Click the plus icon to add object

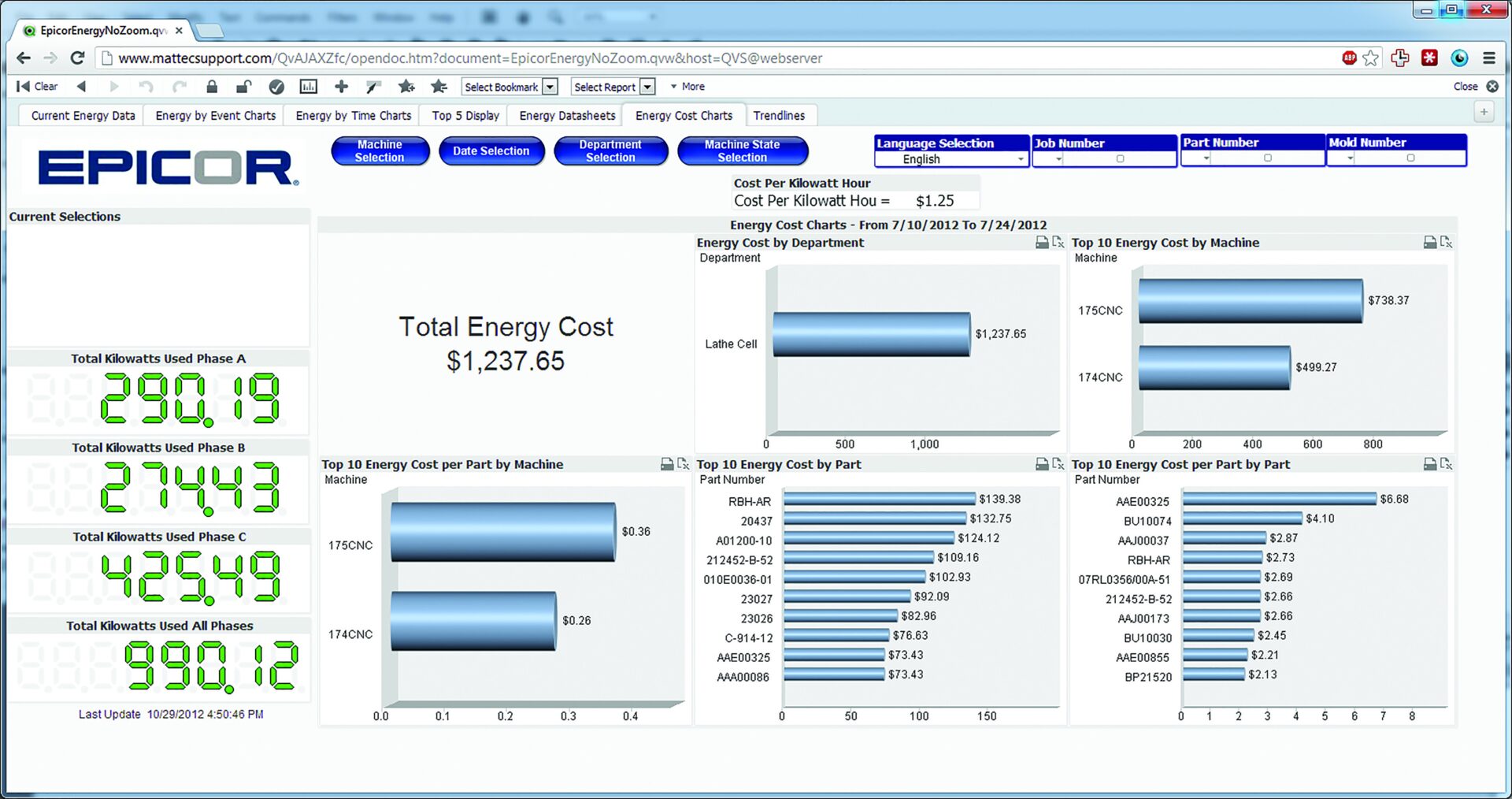coord(341,87)
